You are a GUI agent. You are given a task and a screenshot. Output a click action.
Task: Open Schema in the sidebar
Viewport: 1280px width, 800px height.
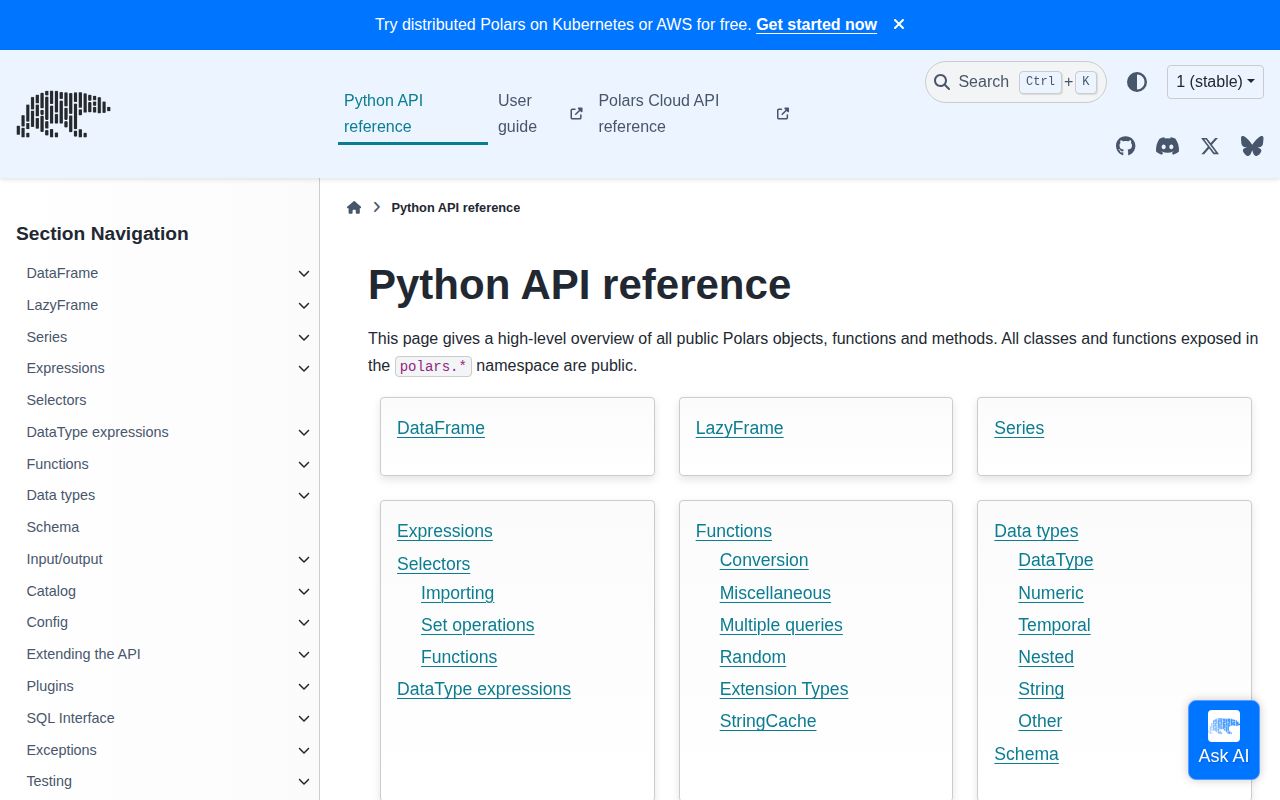point(53,527)
